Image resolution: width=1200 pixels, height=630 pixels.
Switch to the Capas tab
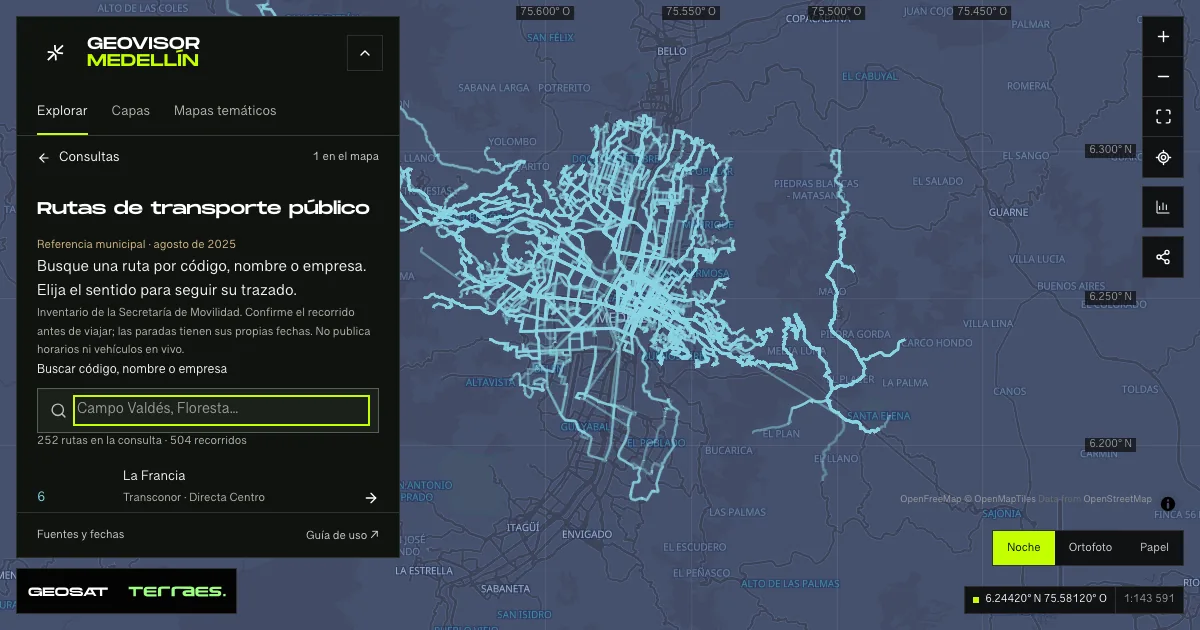point(131,111)
